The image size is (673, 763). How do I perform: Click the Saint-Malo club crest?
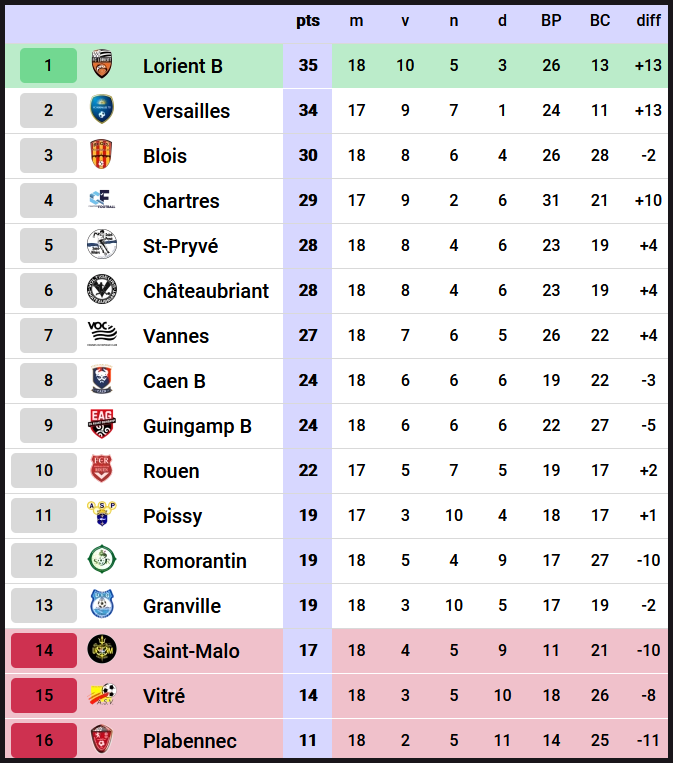coord(101,651)
